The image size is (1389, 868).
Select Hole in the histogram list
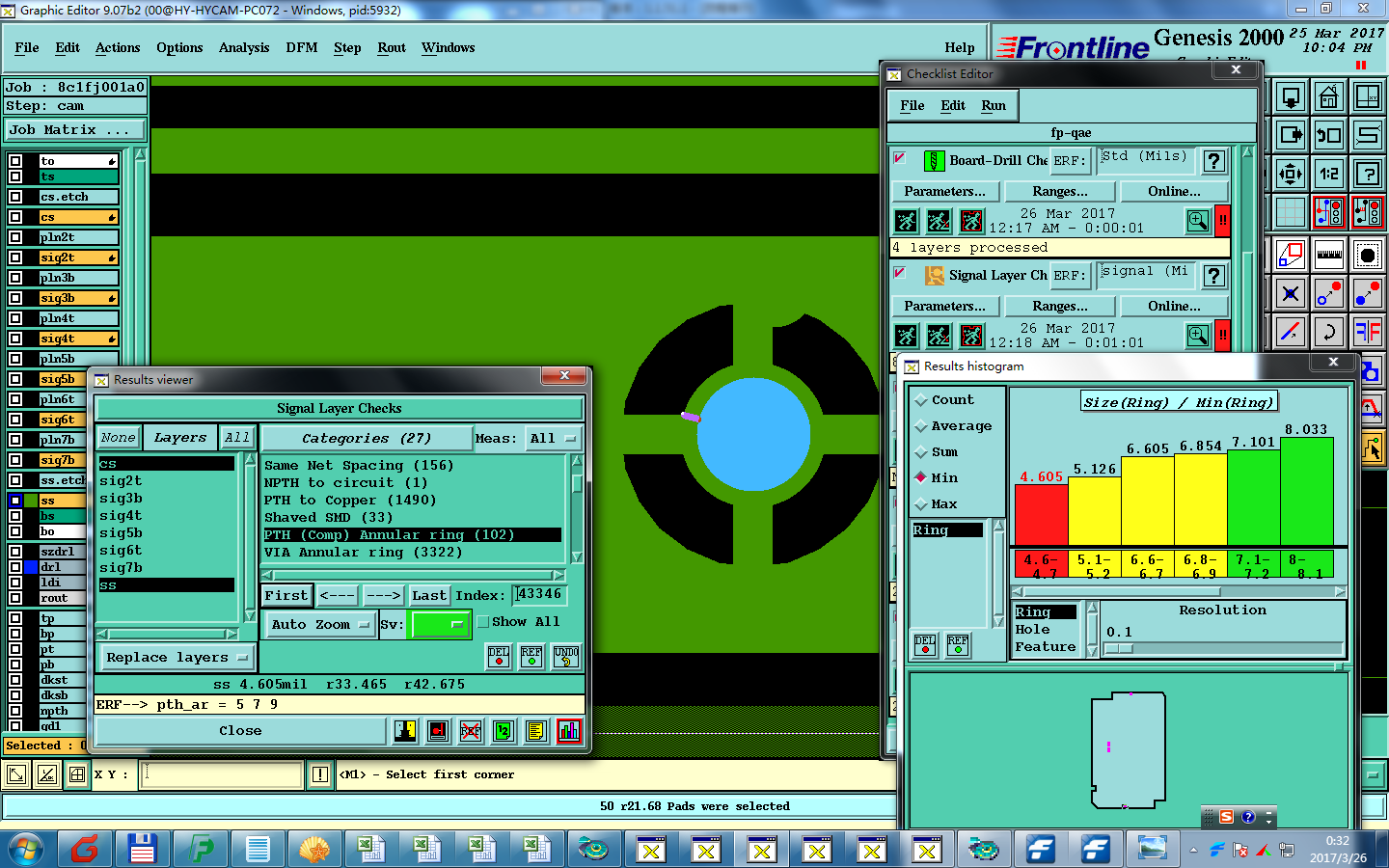point(1032,629)
